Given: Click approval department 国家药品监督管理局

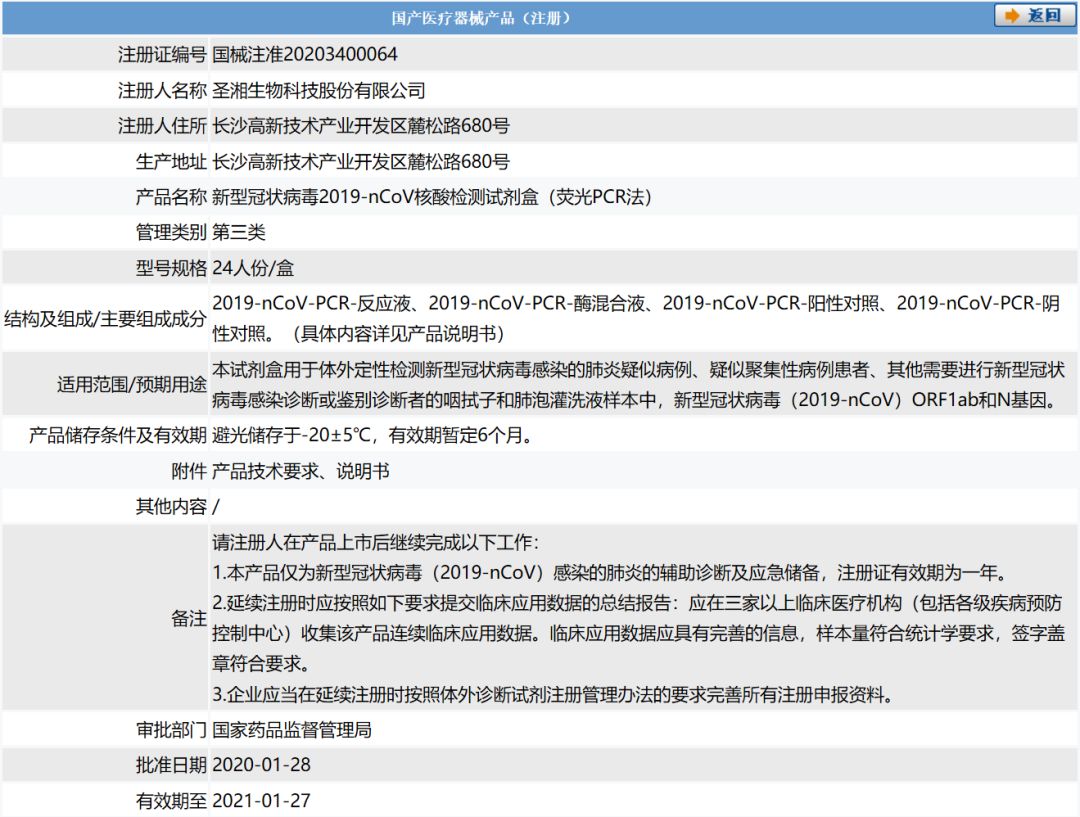Looking at the screenshot, I should (x=292, y=730).
